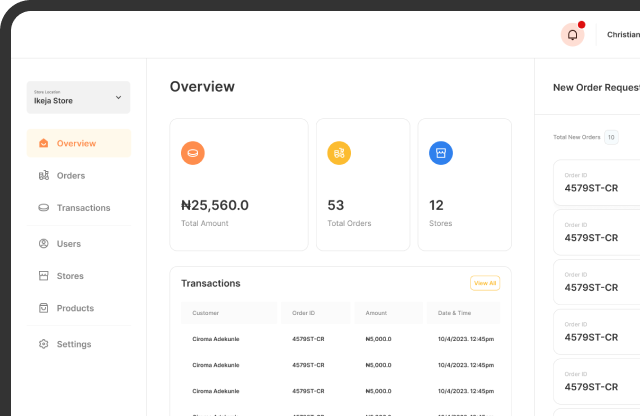Image resolution: width=640 pixels, height=416 pixels.
Task: Click the Orders icon in the sidebar
Action: (x=44, y=176)
